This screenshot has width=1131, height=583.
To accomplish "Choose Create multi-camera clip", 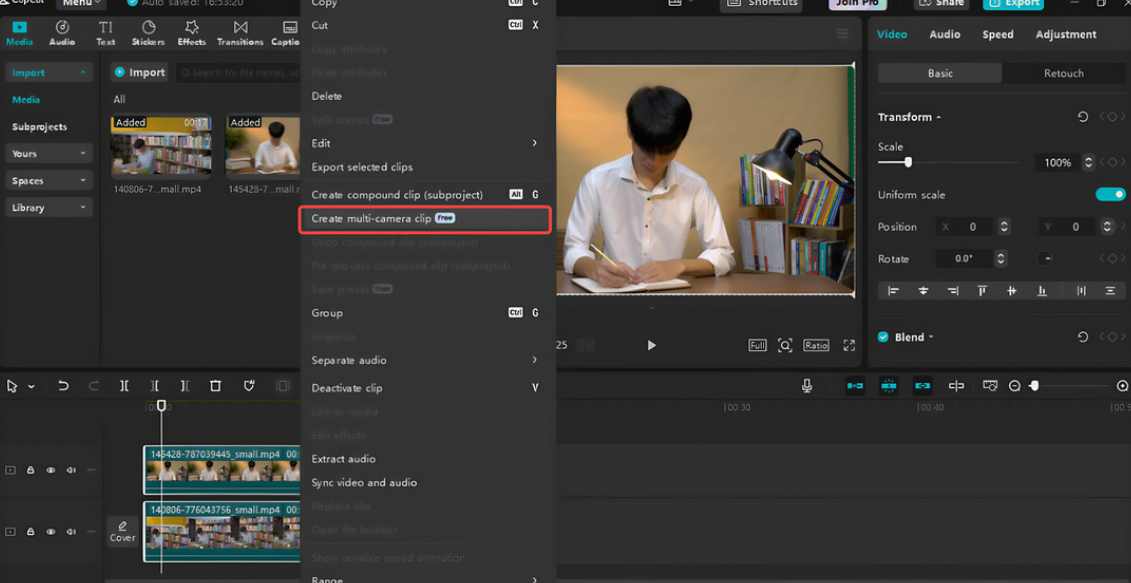I will pyautogui.click(x=426, y=219).
